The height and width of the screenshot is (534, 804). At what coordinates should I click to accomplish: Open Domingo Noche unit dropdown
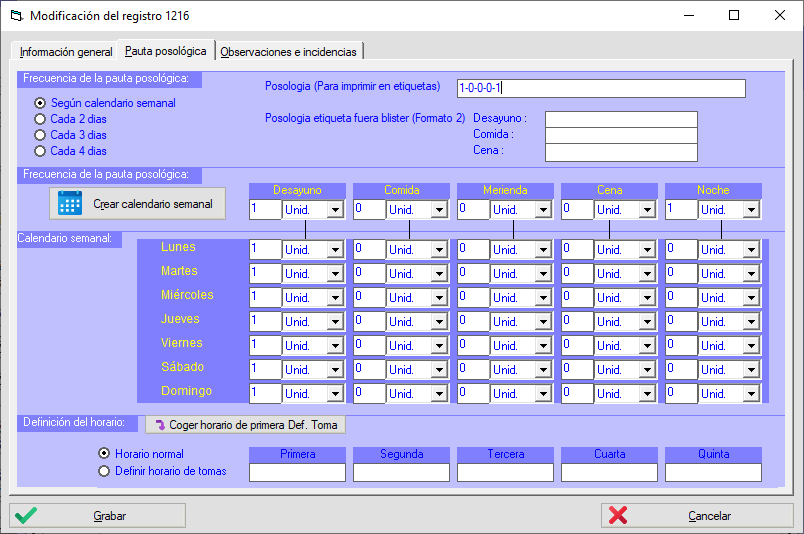[x=751, y=393]
